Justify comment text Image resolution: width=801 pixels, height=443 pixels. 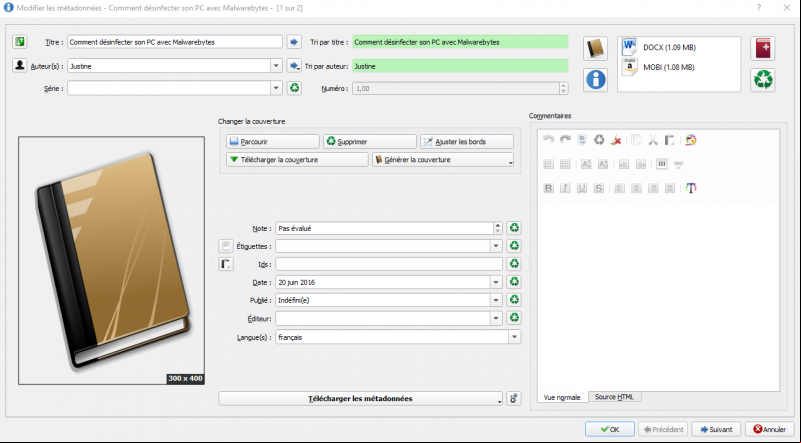tap(670, 188)
